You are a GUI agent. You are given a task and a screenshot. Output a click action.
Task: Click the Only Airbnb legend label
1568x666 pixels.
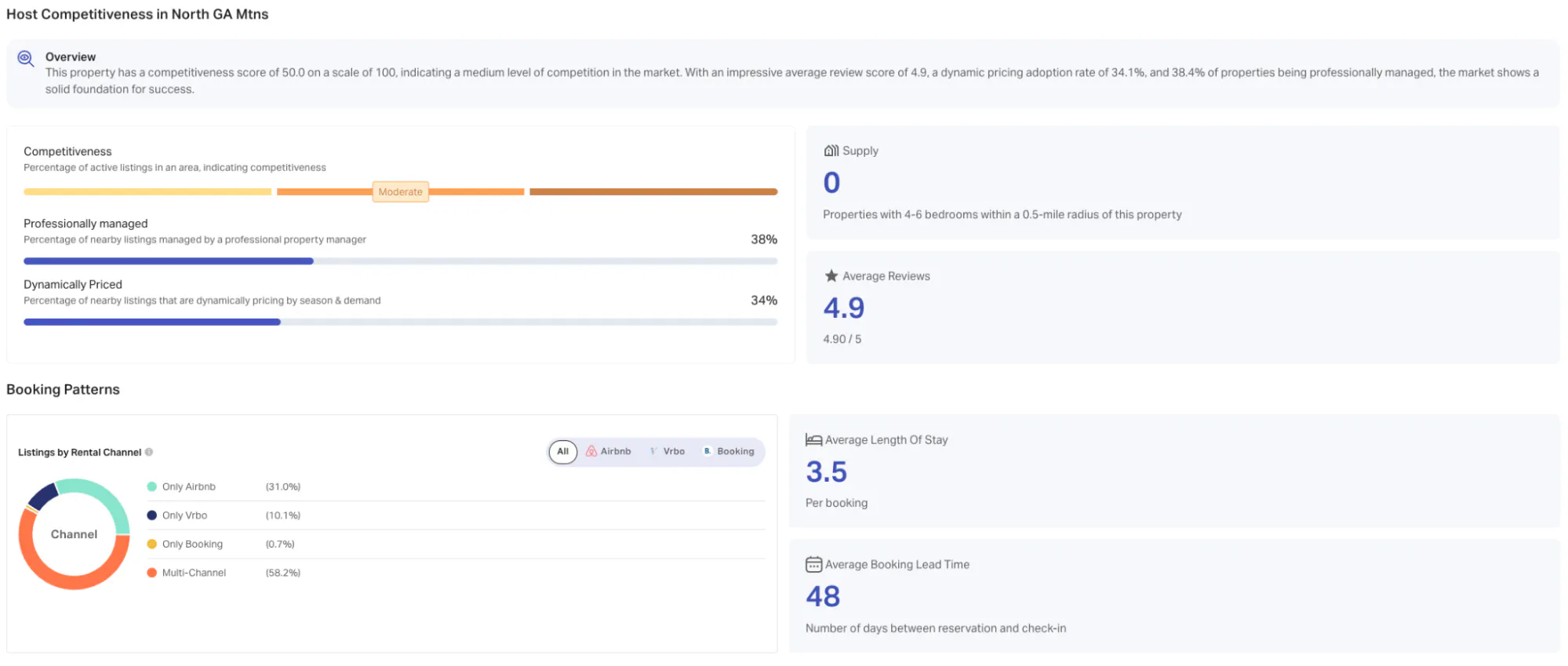click(189, 486)
